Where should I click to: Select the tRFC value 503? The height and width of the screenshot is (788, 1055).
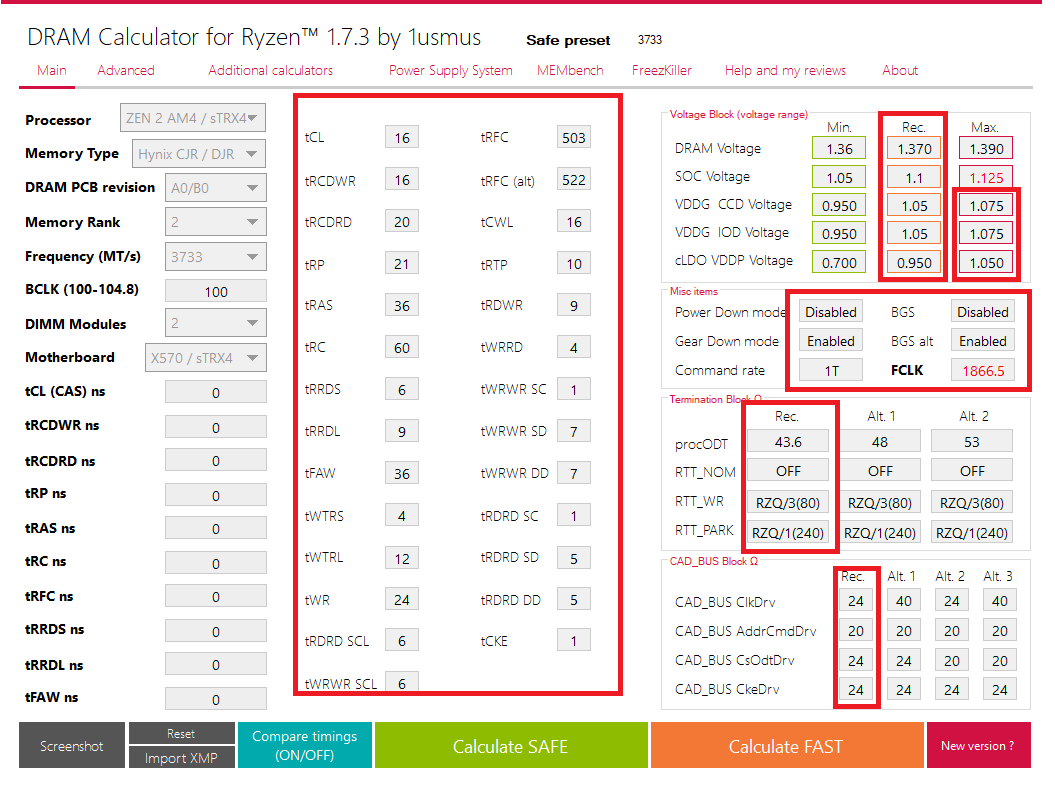pos(574,137)
